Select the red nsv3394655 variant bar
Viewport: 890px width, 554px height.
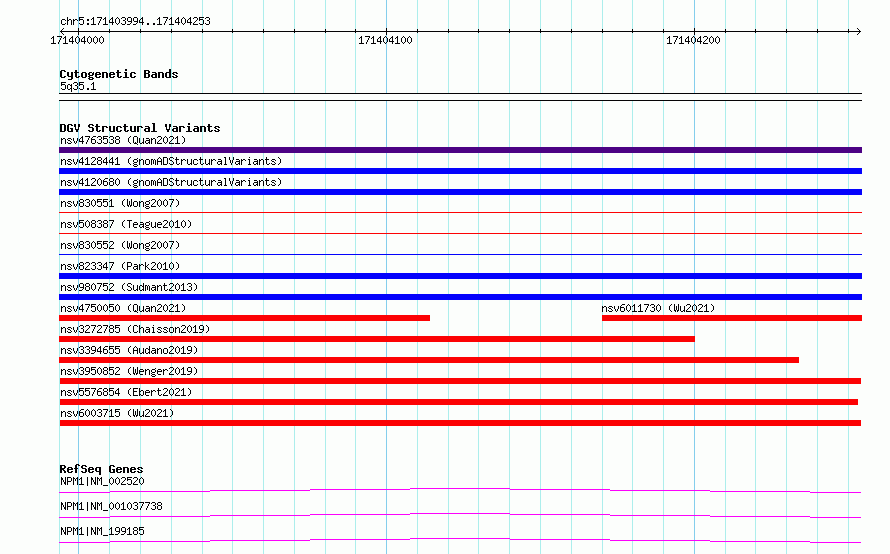429,360
